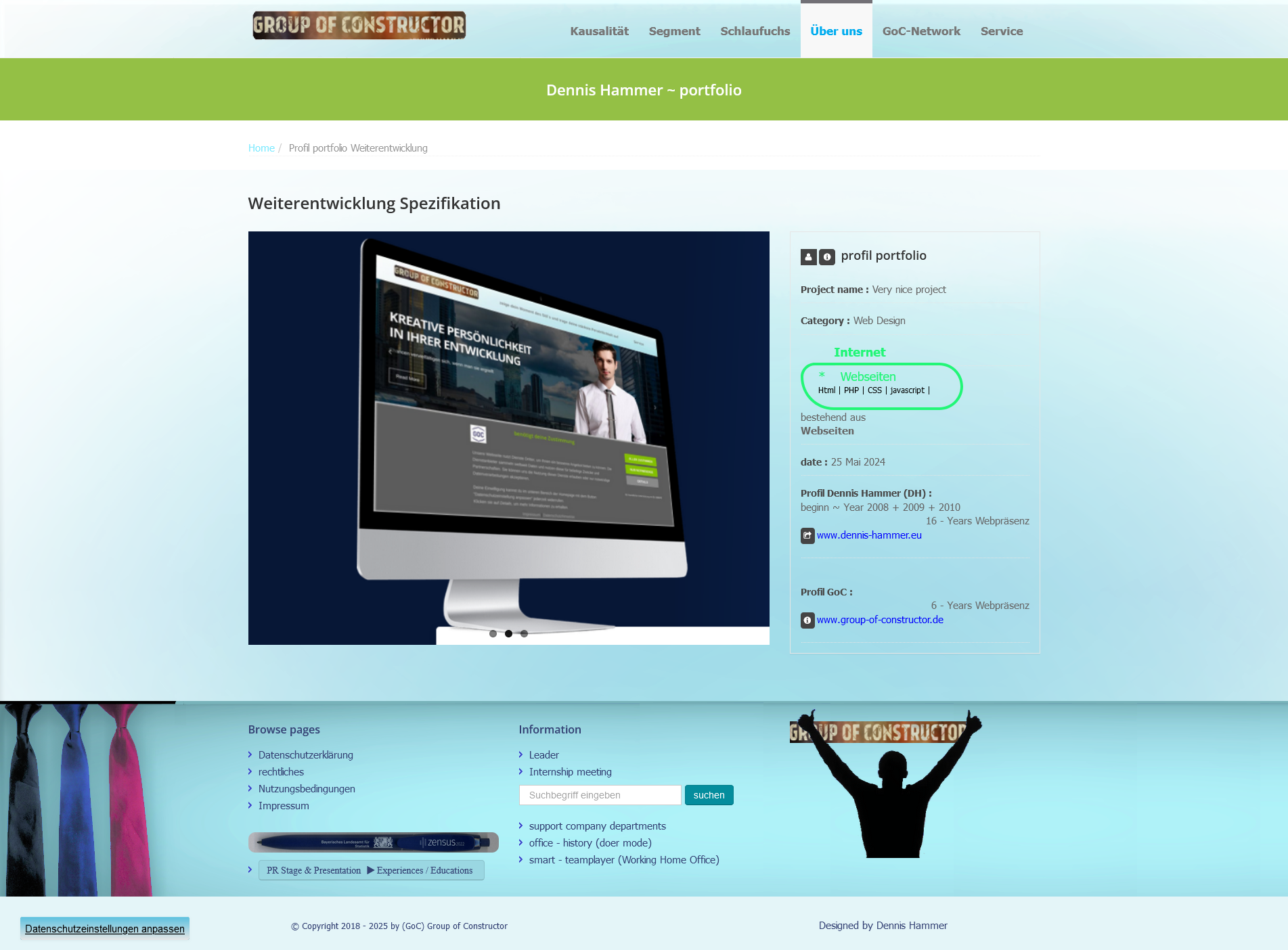Image resolution: width=1288 pixels, height=950 pixels.
Task: Open the Kausalität menu
Action: click(x=599, y=31)
